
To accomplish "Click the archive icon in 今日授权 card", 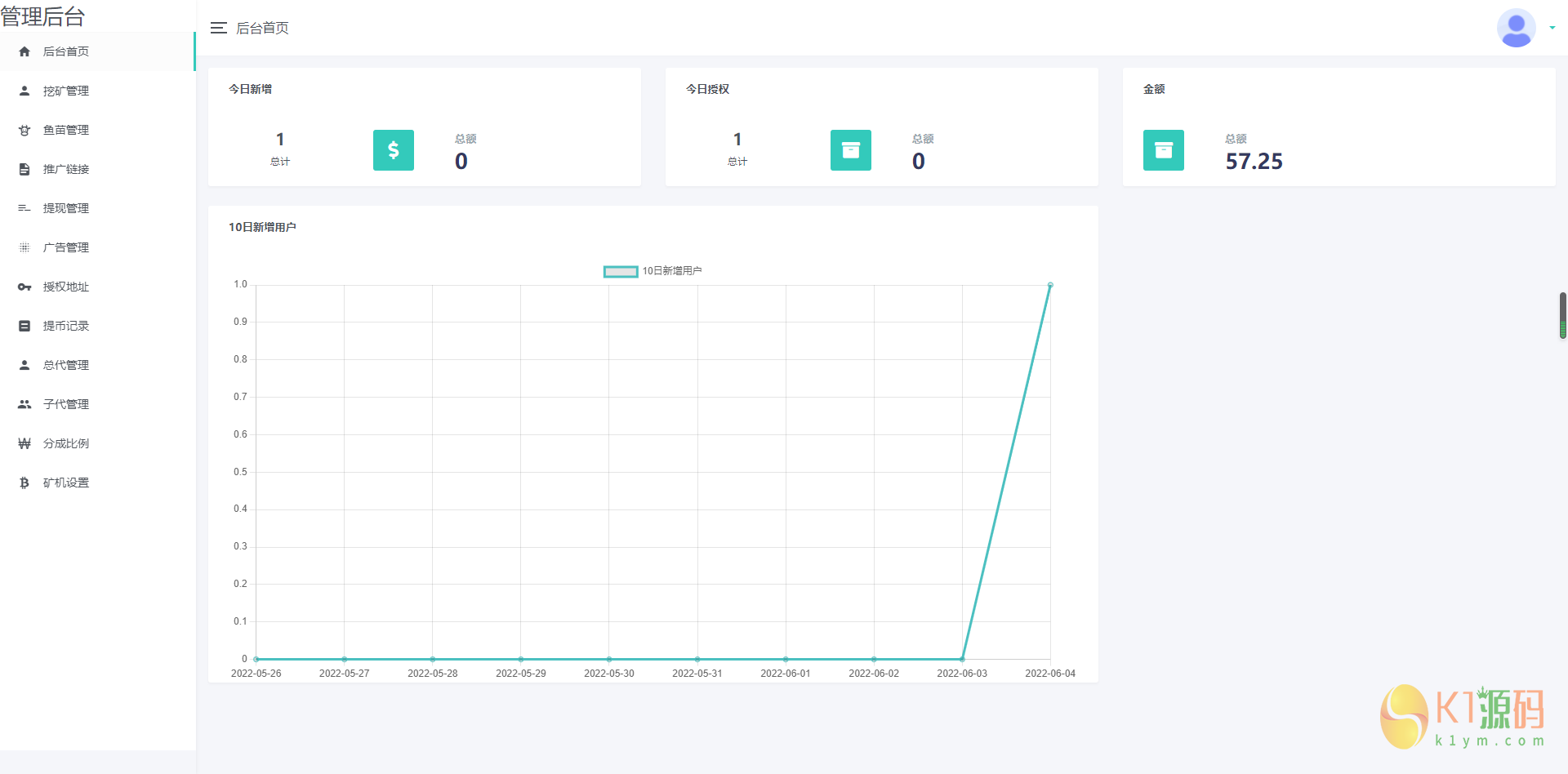I will pos(851,150).
